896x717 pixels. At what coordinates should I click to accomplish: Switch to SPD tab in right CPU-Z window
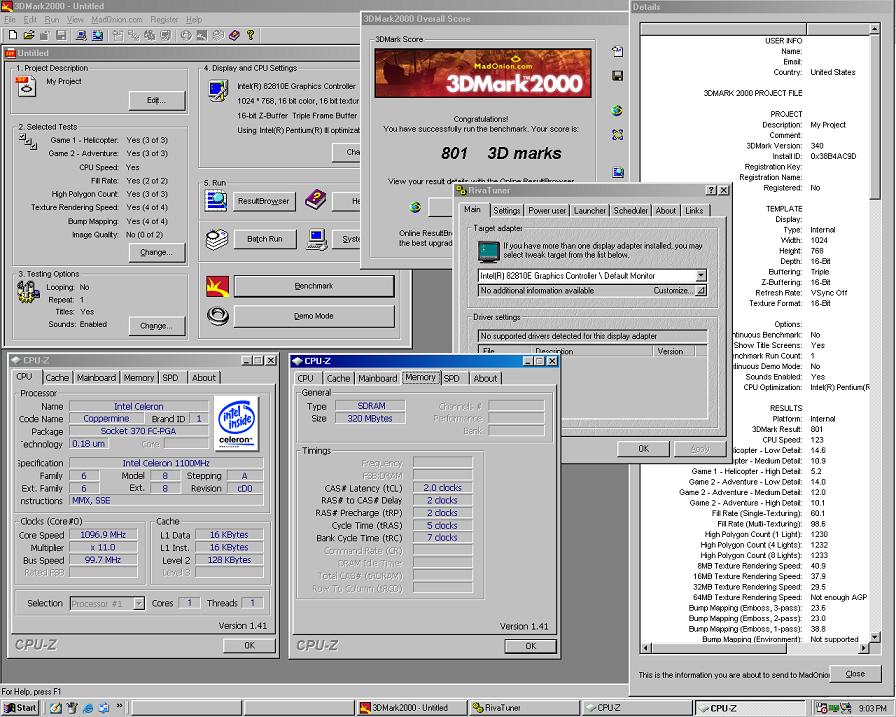coord(451,378)
